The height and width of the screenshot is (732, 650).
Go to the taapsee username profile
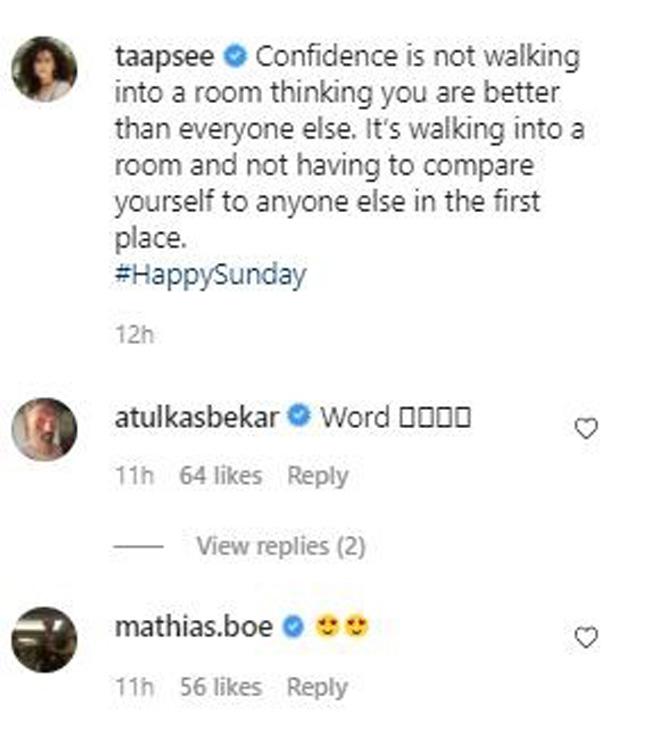164,56
